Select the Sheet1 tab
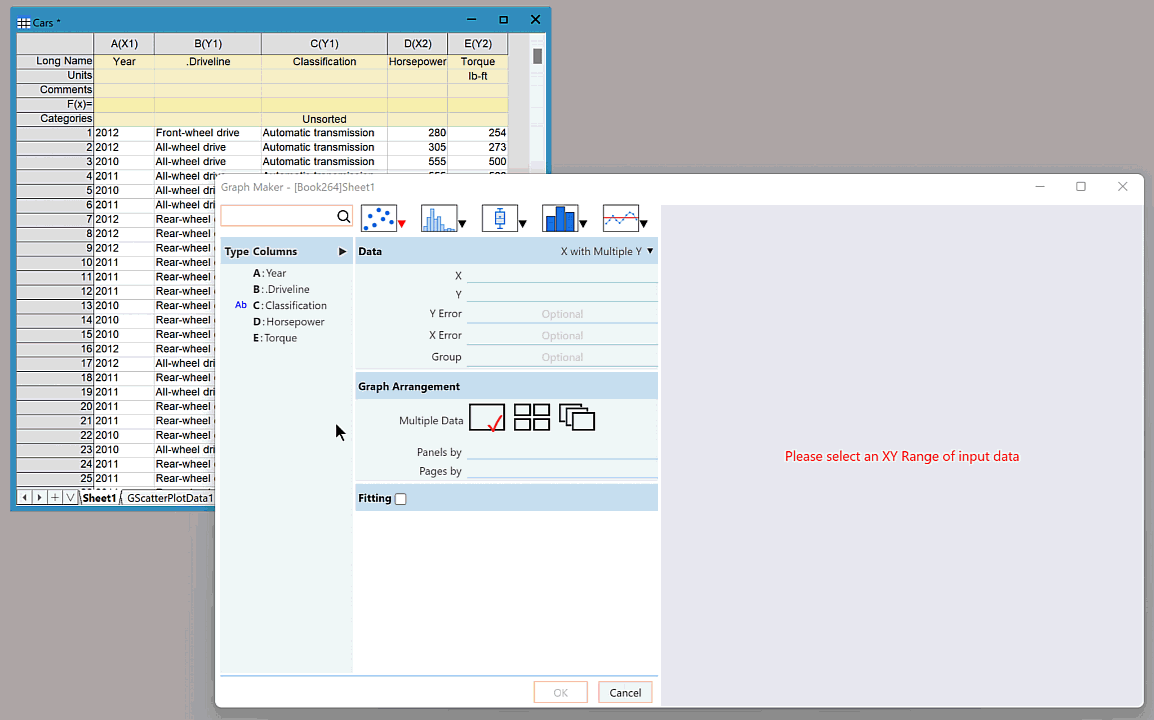Screen dimensions: 1154x720 click(x=99, y=498)
